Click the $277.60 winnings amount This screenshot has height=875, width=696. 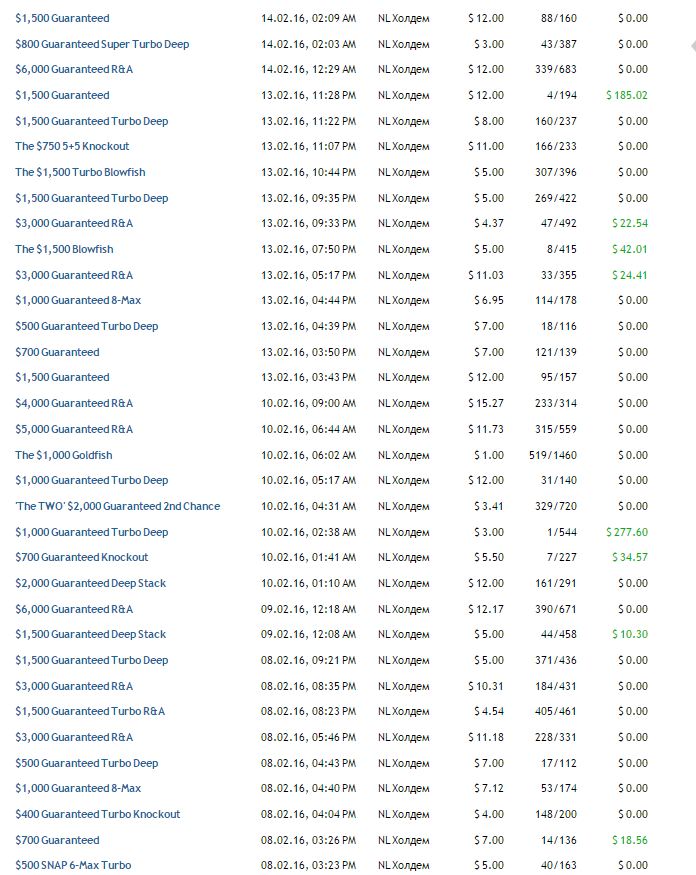coord(627,532)
